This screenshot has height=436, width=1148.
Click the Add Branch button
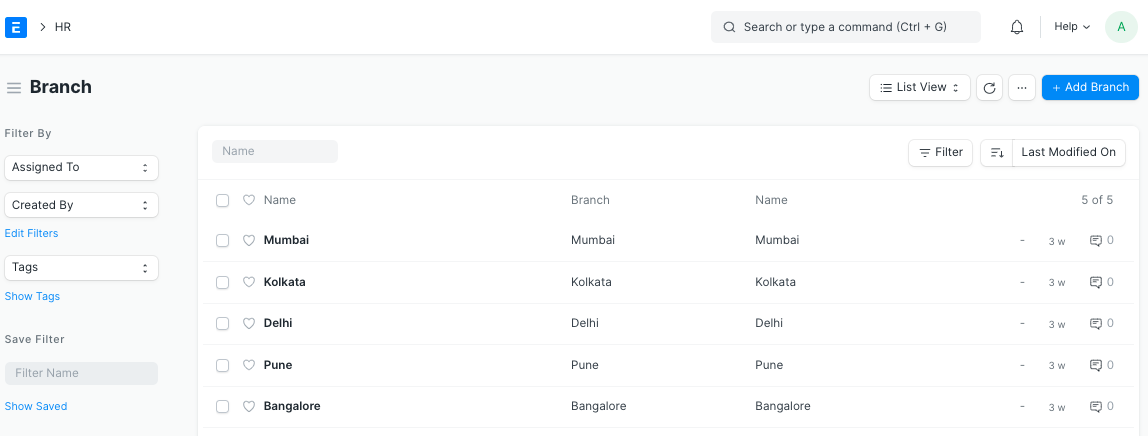[1090, 88]
